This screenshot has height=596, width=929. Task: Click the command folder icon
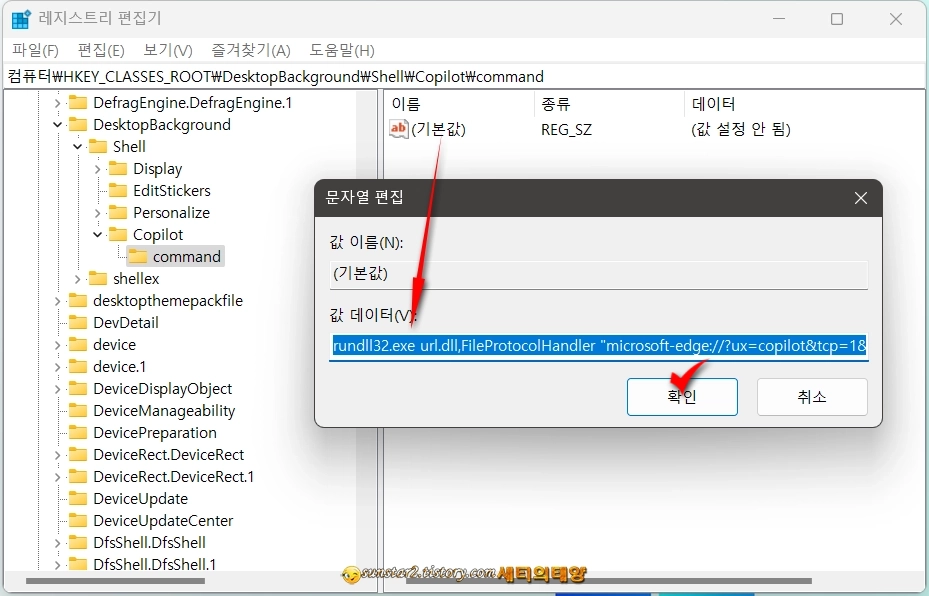pyautogui.click(x=138, y=257)
